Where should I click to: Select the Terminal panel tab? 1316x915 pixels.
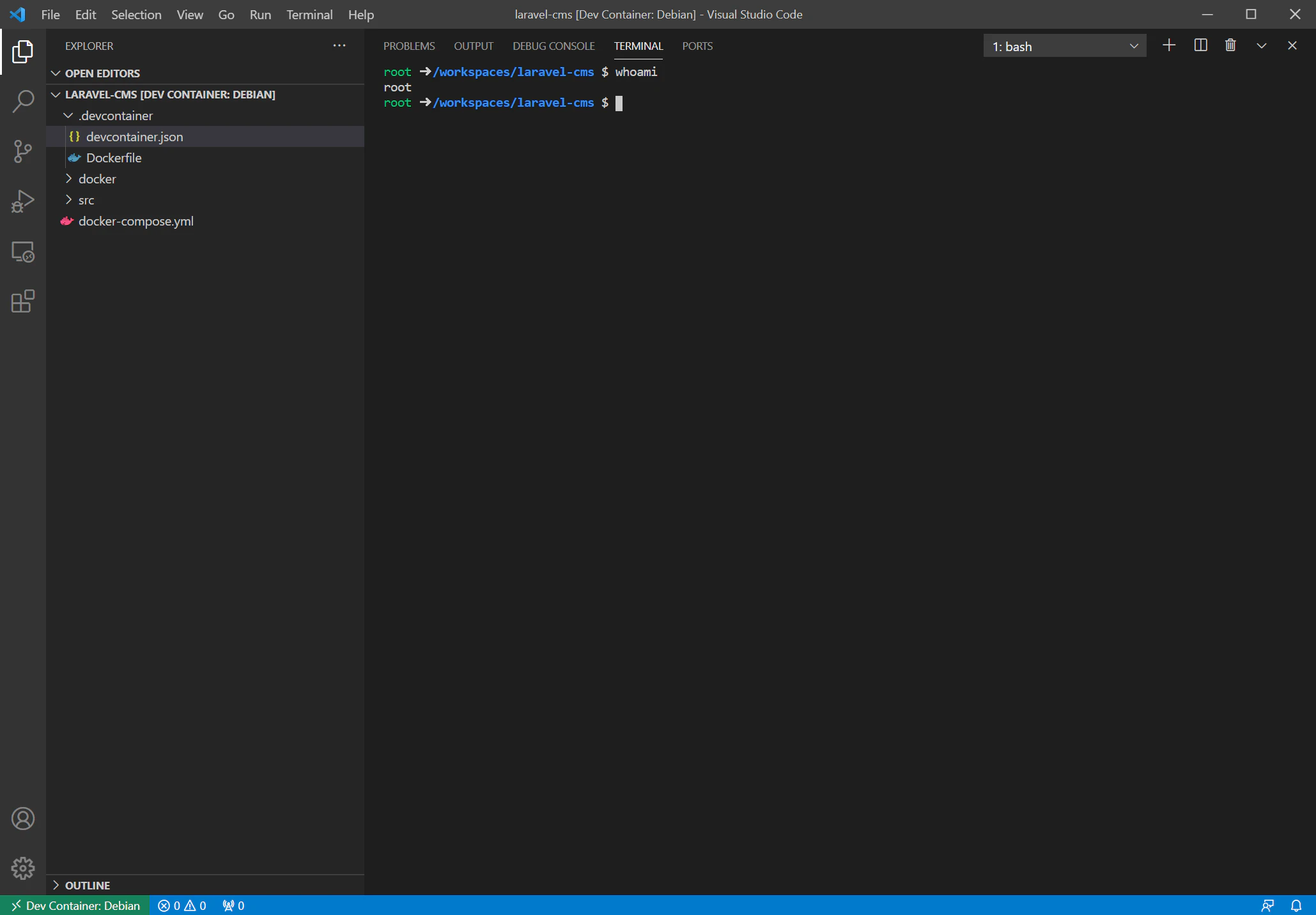pos(639,46)
